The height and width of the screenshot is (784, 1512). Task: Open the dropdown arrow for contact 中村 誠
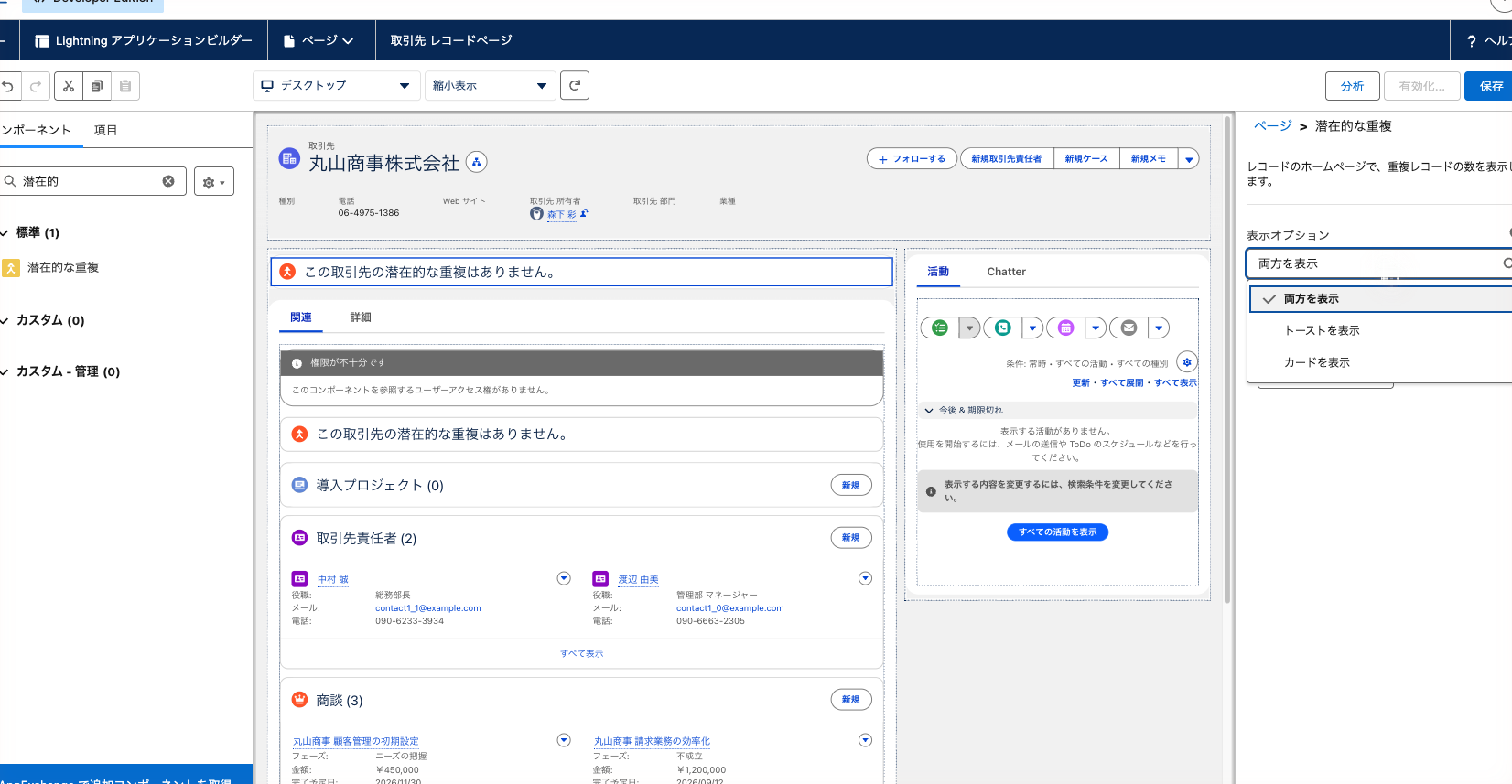click(x=564, y=578)
